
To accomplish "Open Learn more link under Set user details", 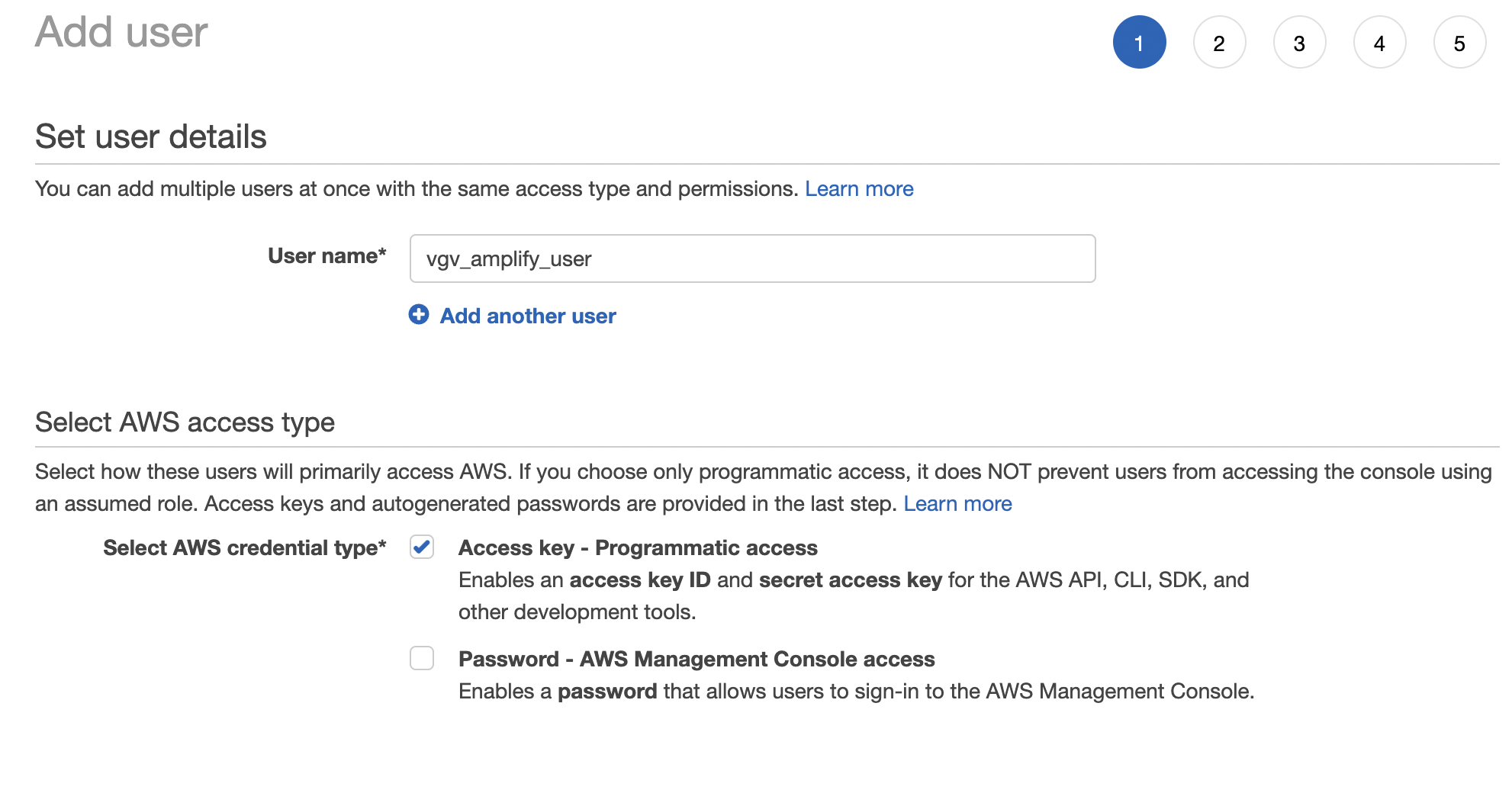I will point(859,188).
